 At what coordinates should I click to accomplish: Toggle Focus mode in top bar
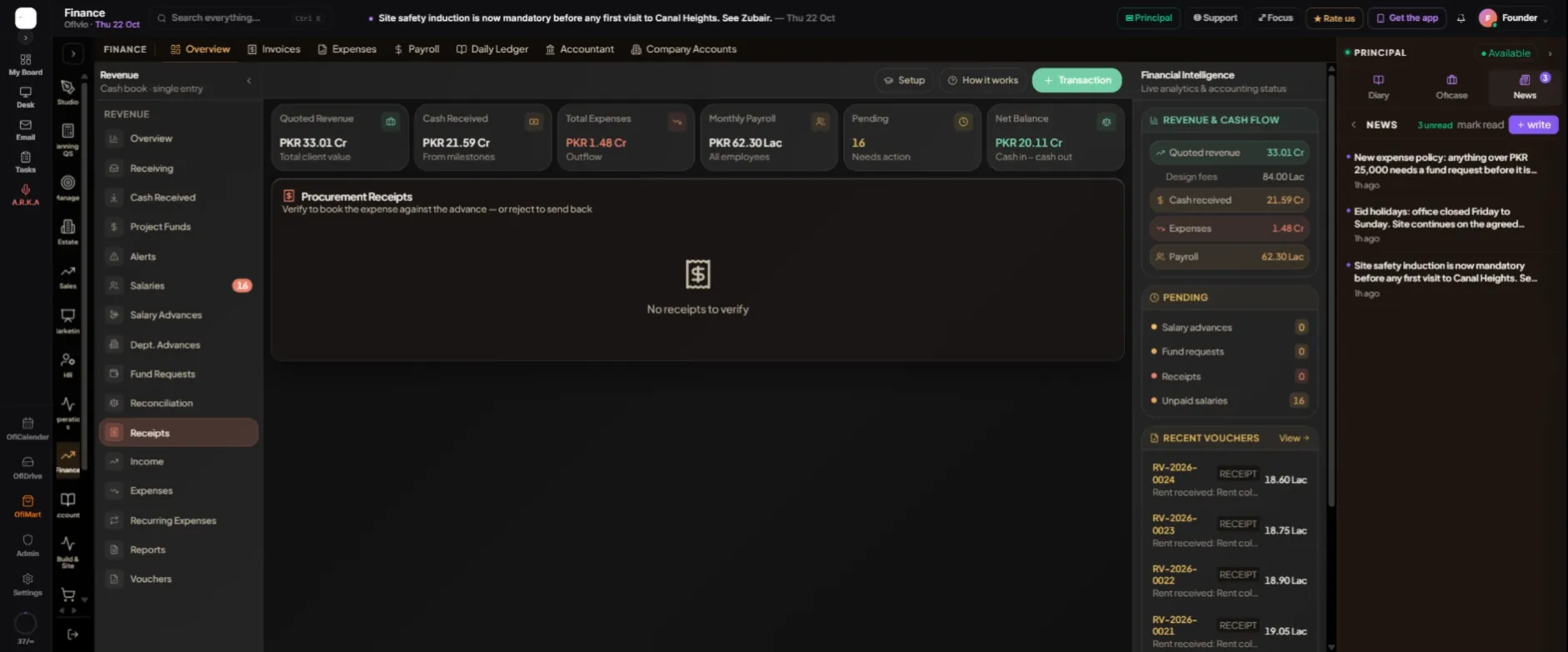(x=1276, y=18)
